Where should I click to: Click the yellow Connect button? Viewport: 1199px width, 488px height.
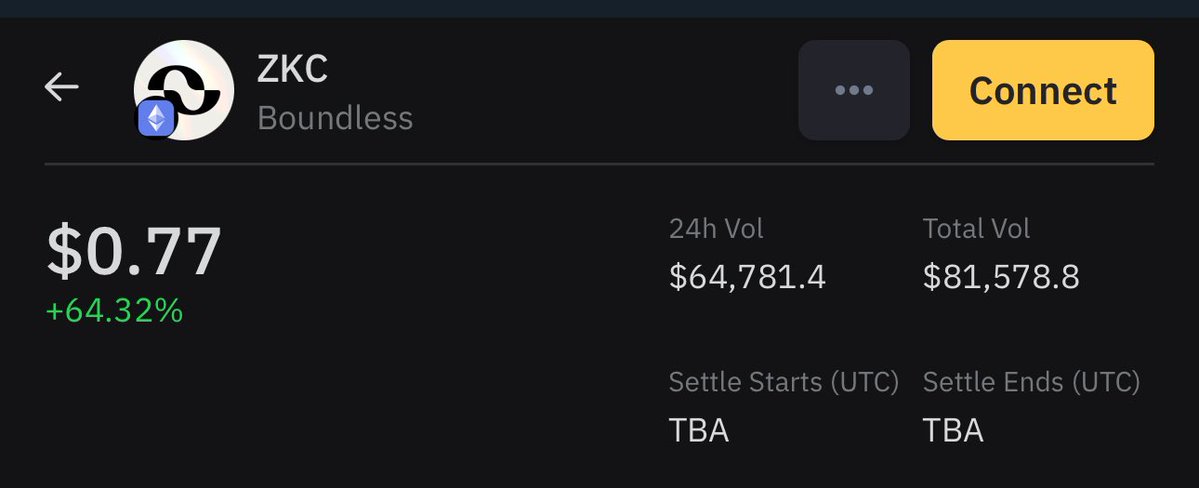[x=1043, y=90]
